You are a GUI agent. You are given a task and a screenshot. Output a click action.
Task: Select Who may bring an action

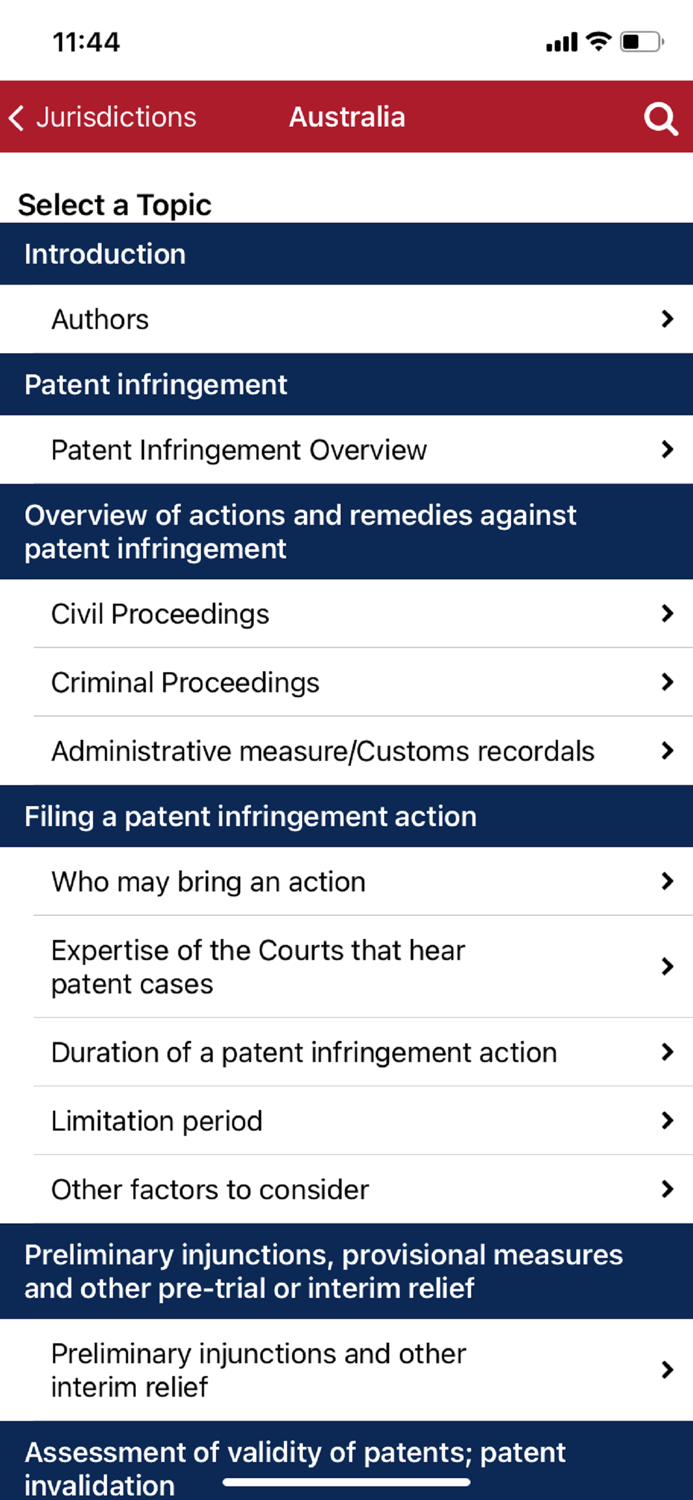[208, 882]
